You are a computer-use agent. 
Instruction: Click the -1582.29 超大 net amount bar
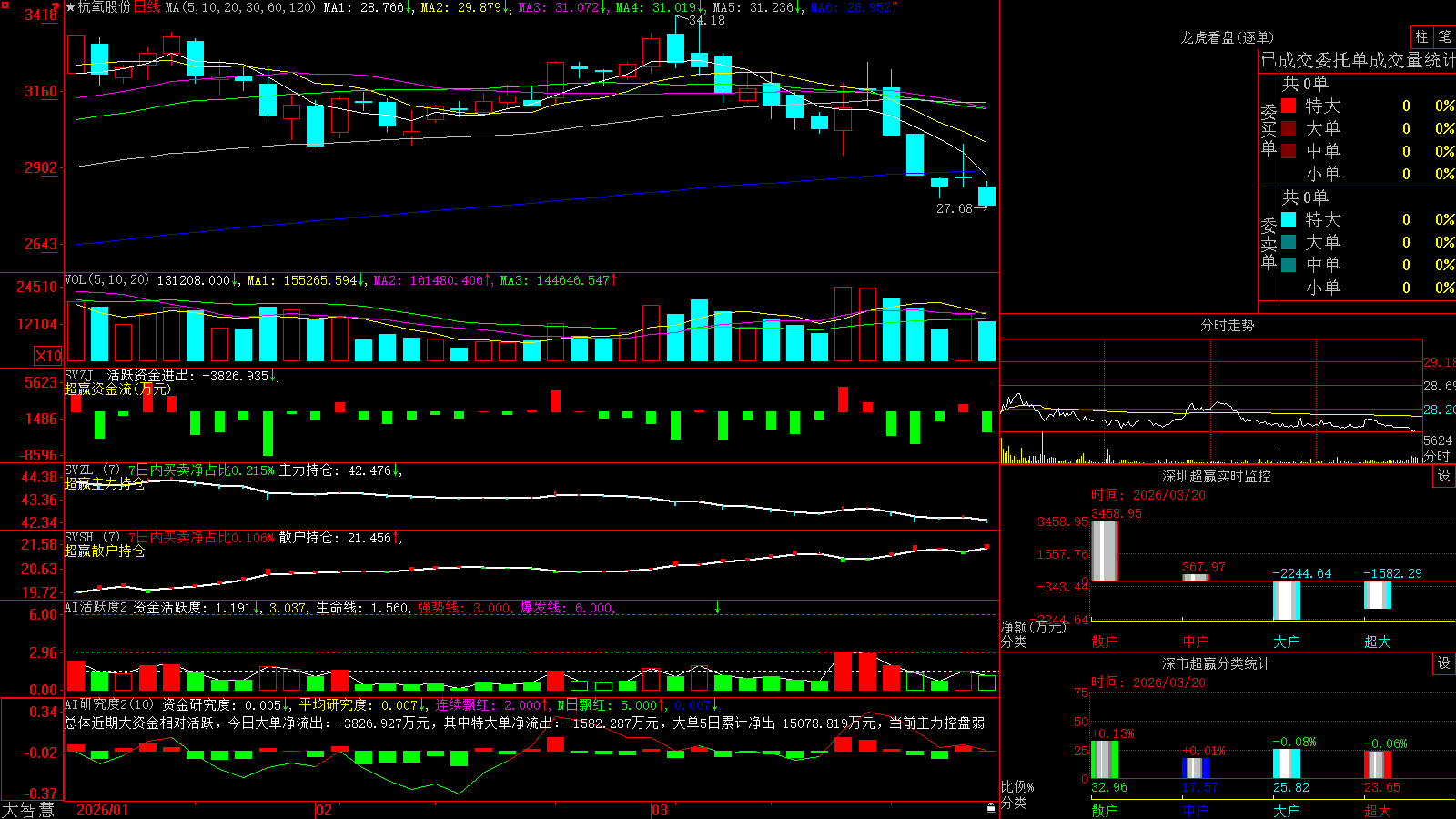coord(1377,595)
